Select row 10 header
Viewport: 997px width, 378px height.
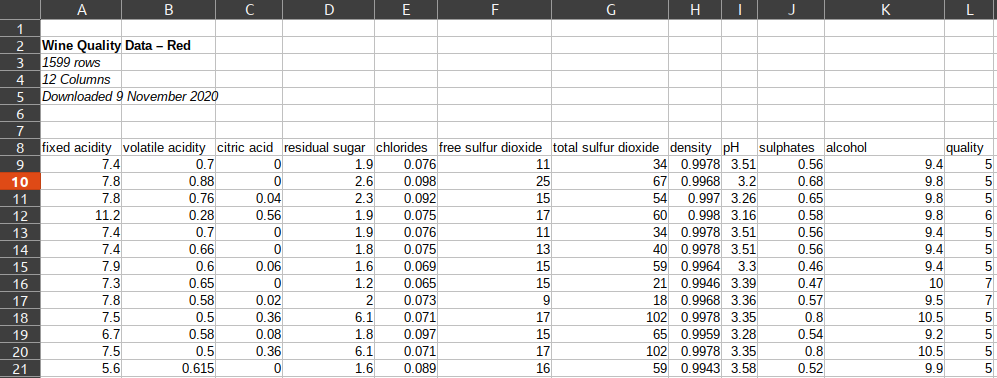(x=20, y=181)
